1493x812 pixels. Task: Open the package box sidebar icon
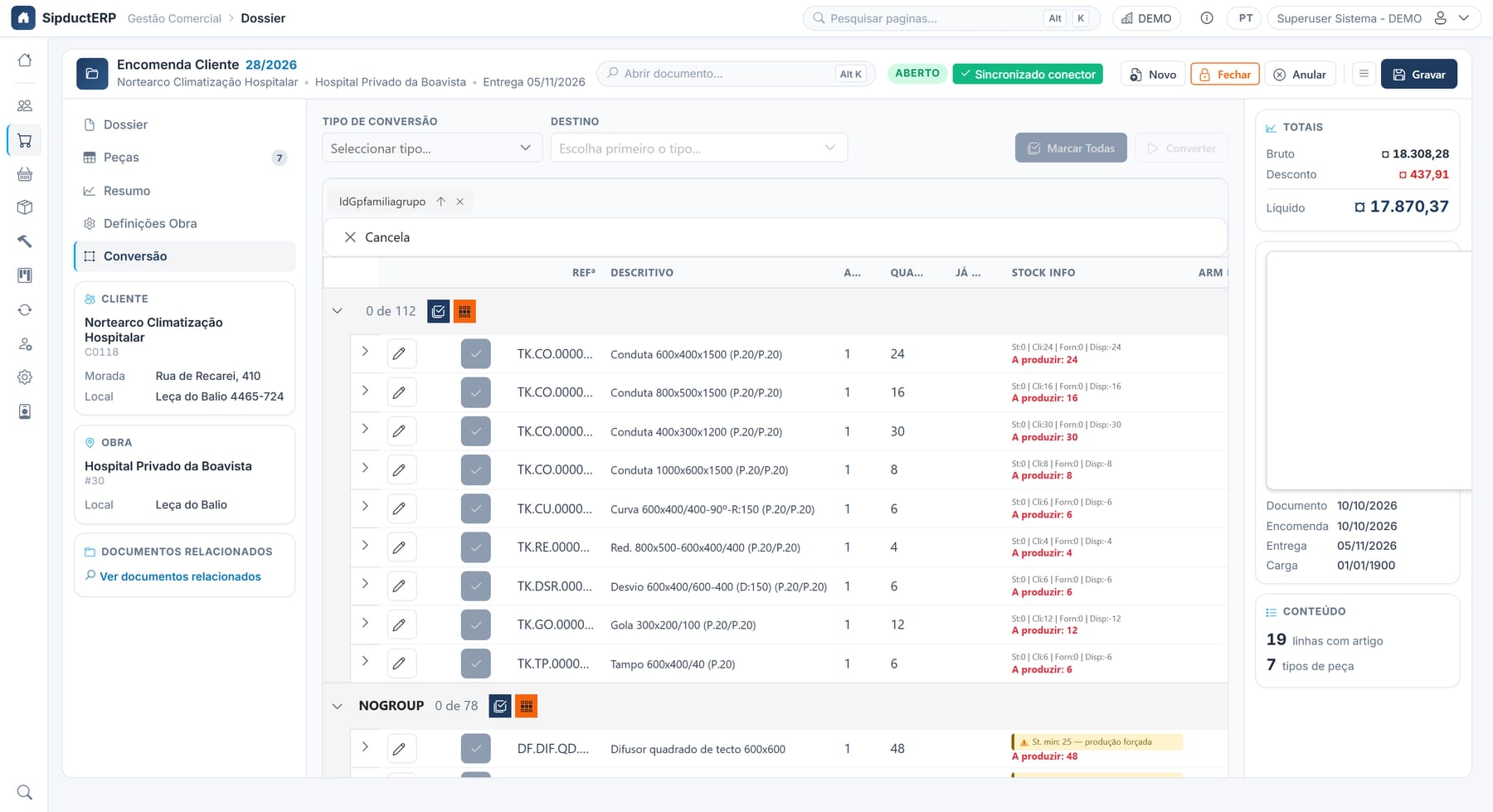click(x=25, y=207)
